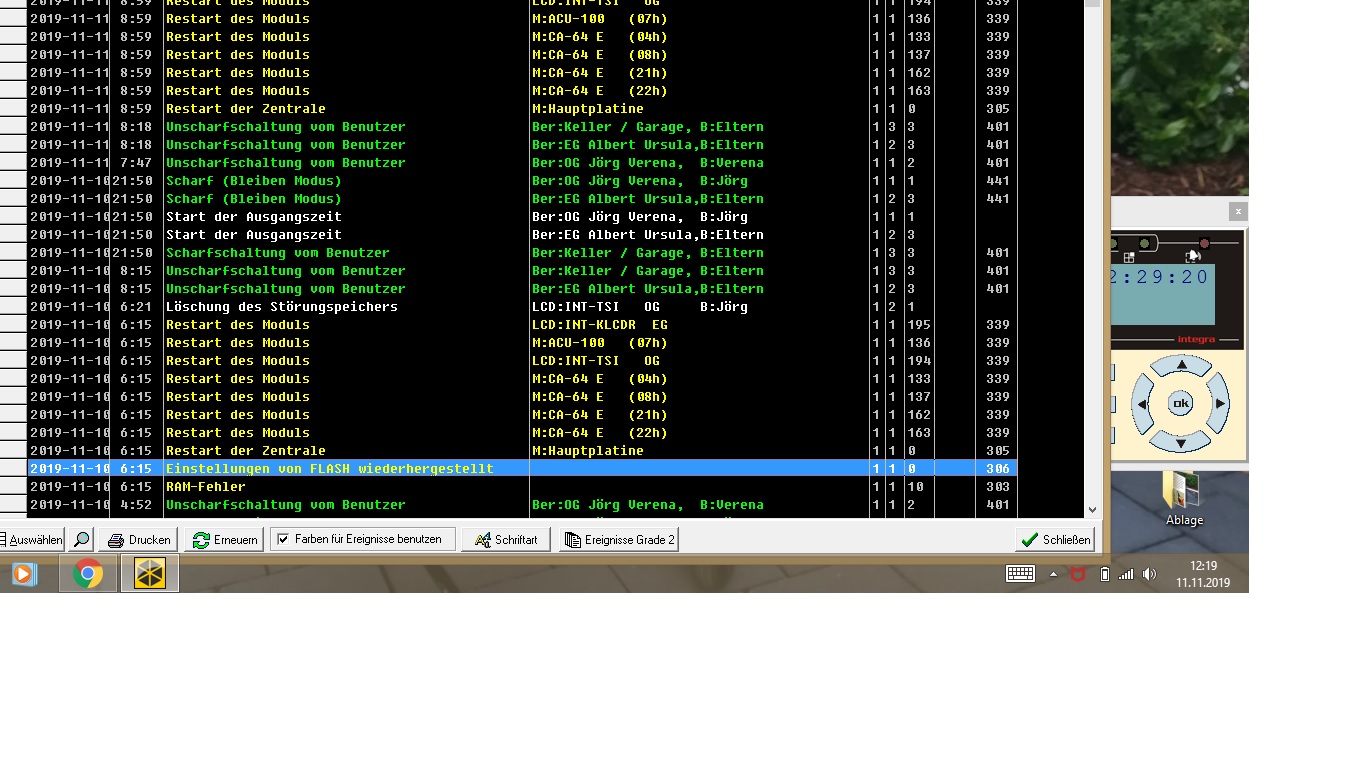Click Schließen to close the event log

coord(1055,539)
